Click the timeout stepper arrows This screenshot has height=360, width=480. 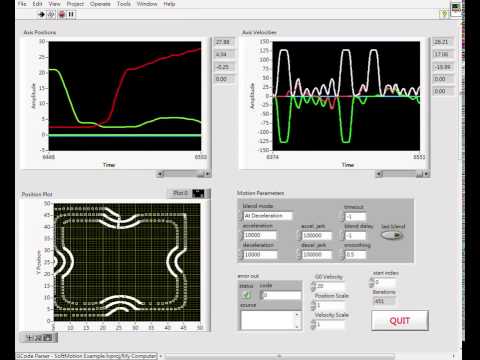point(342,217)
